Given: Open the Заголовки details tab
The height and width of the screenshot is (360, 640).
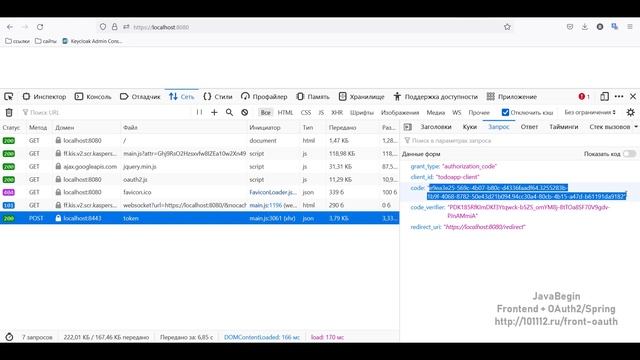Looking at the screenshot, I should point(436,127).
